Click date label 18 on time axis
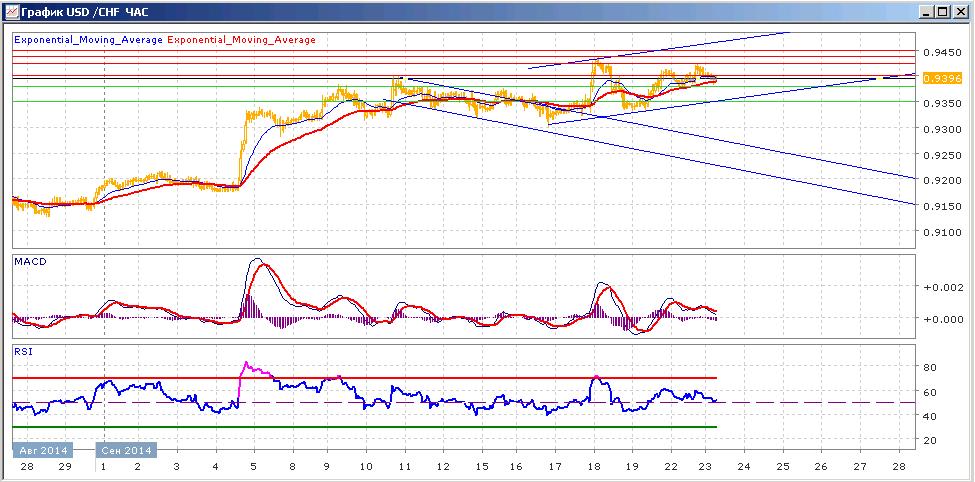 tap(594, 466)
